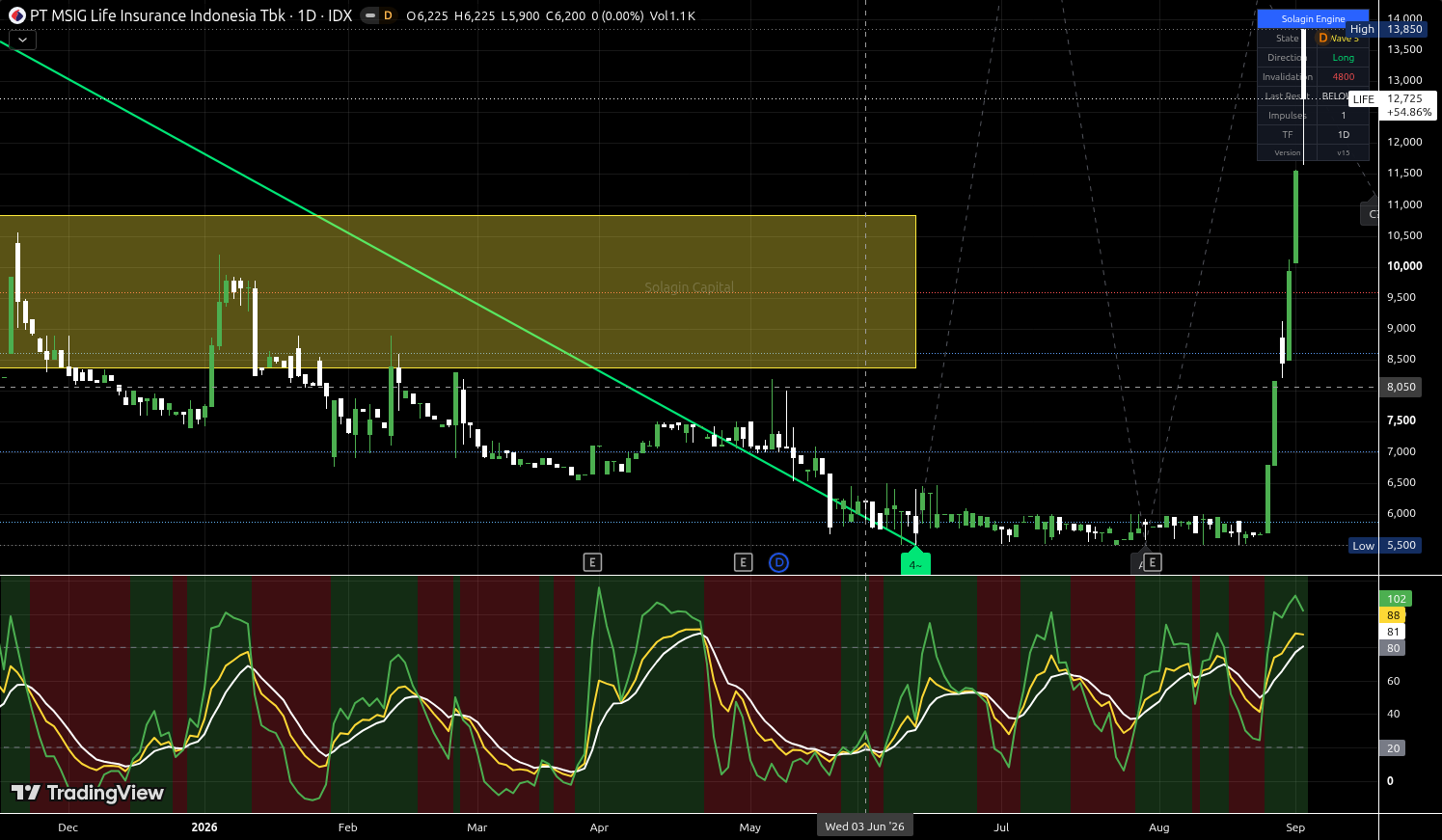Image resolution: width=1442 pixels, height=840 pixels.
Task: Click the Vol 1.1K reading in header
Action: tap(672, 16)
